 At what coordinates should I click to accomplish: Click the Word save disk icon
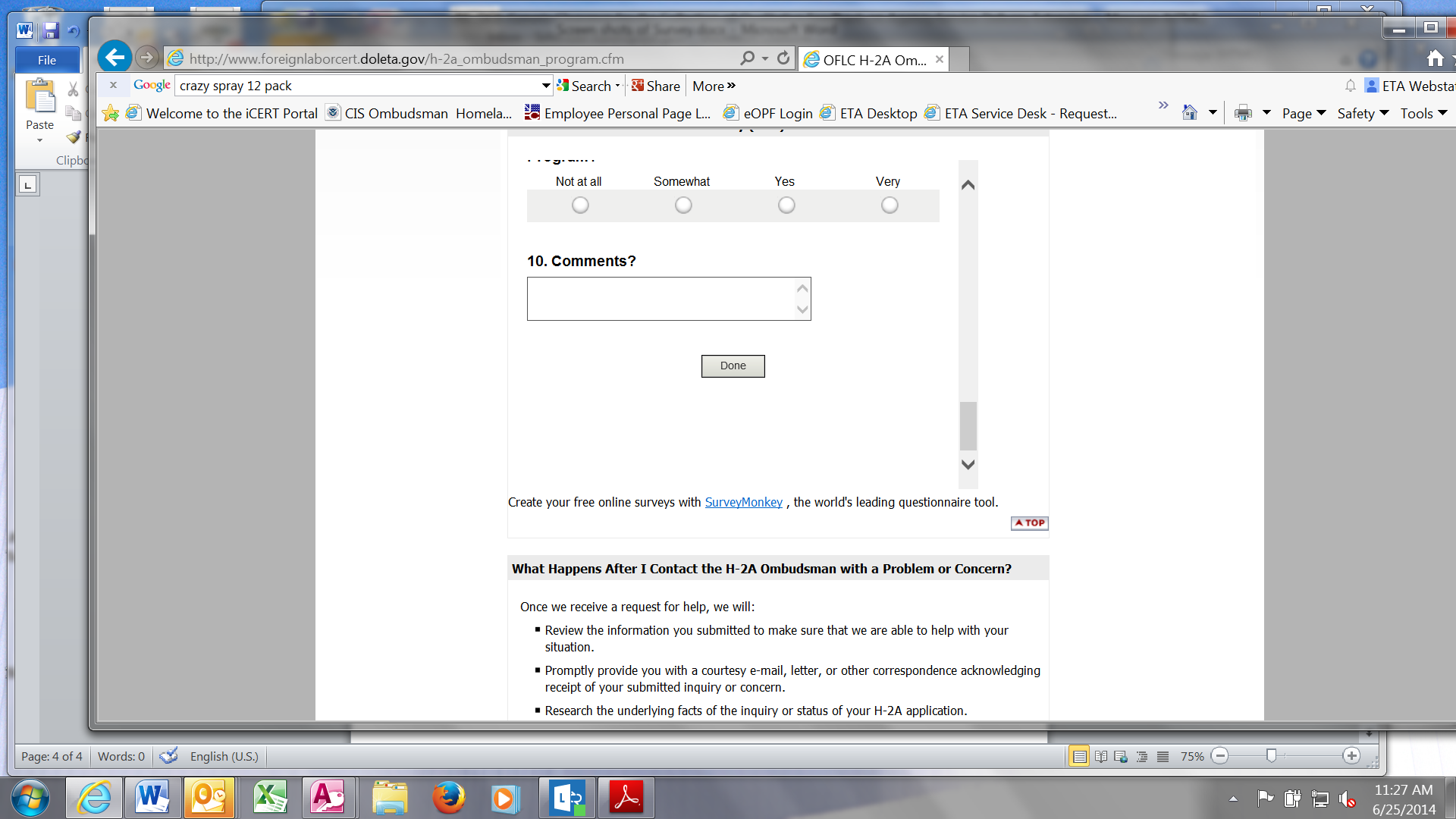click(51, 30)
